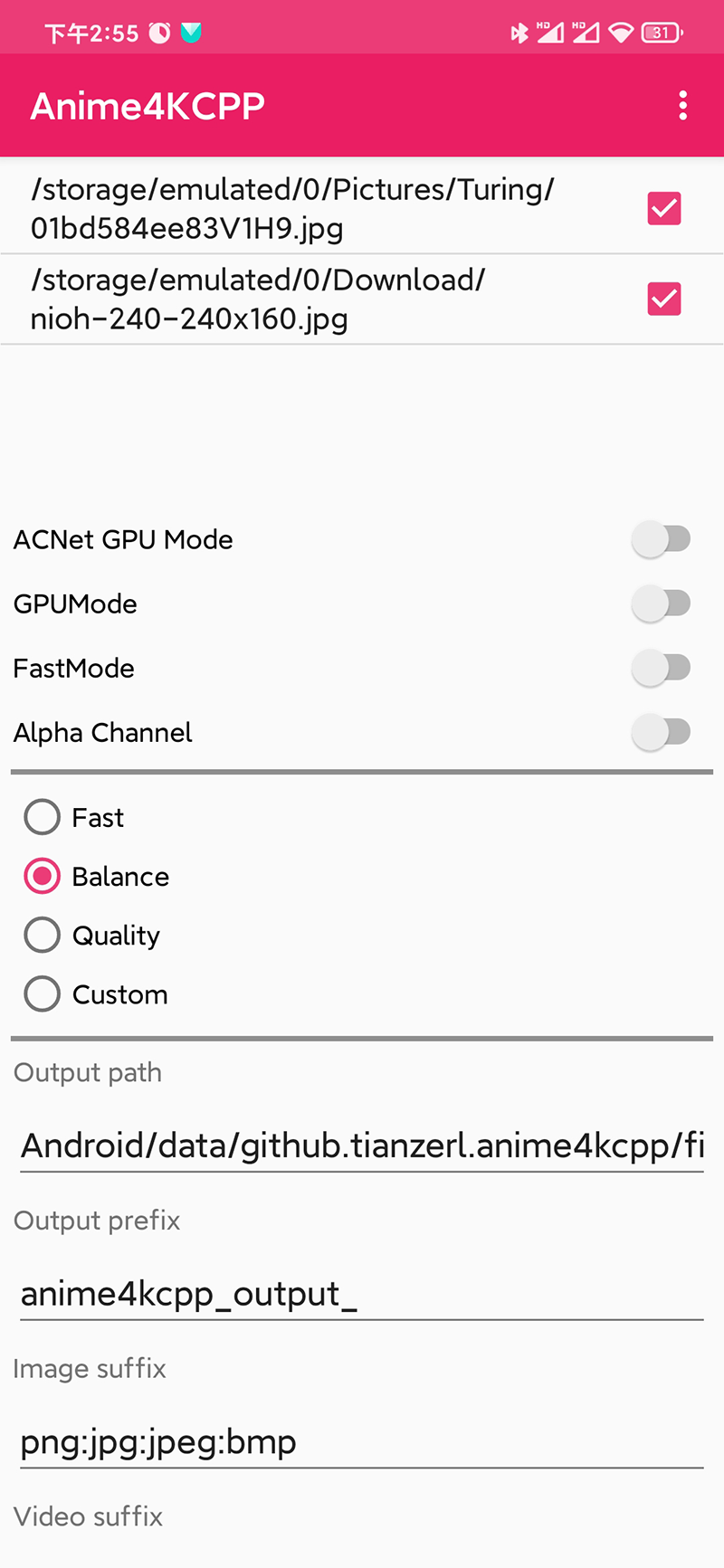Select the Custom preset radio button
Image resolution: width=724 pixels, height=1568 pixels.
(43, 993)
